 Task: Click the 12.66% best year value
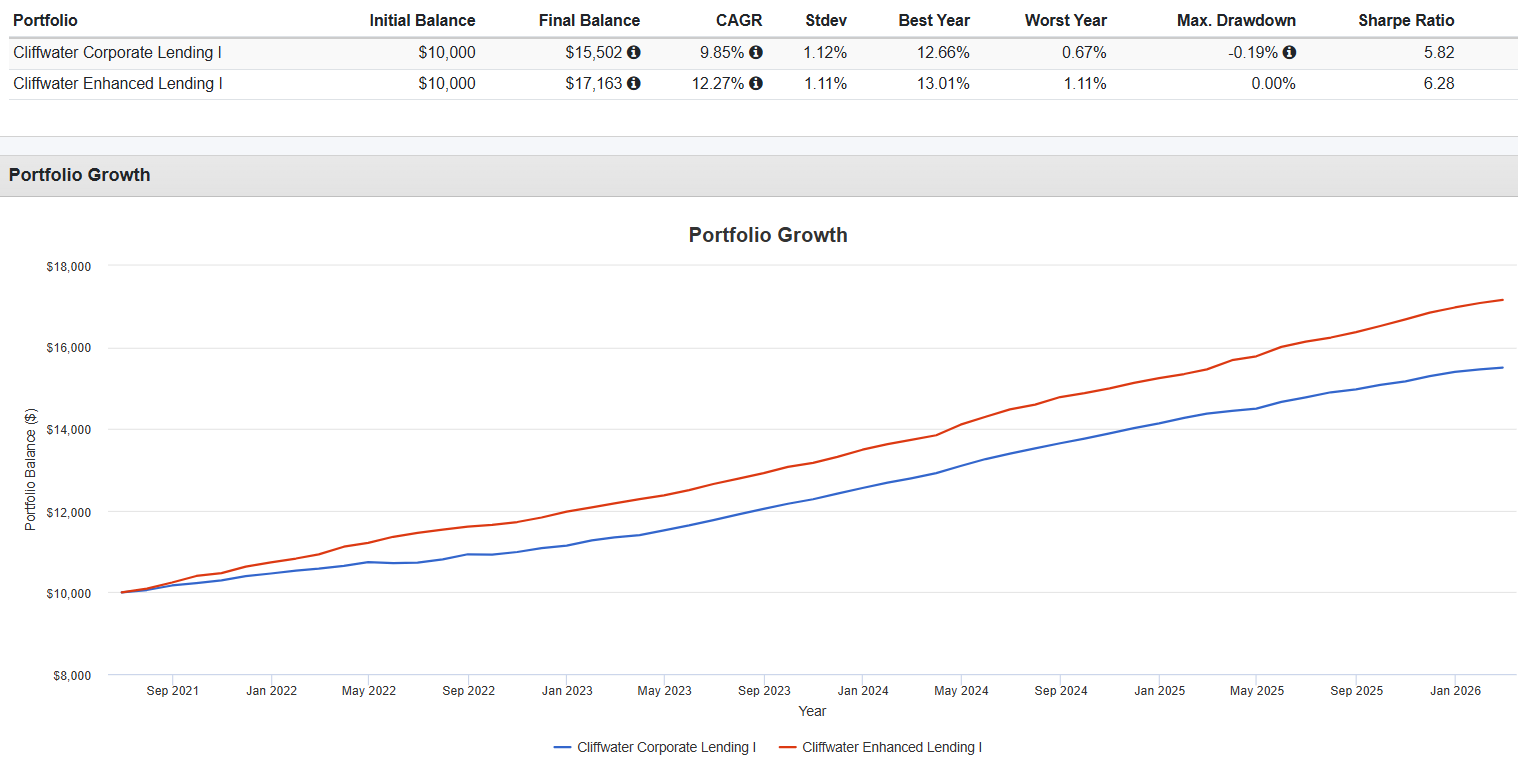click(x=943, y=53)
